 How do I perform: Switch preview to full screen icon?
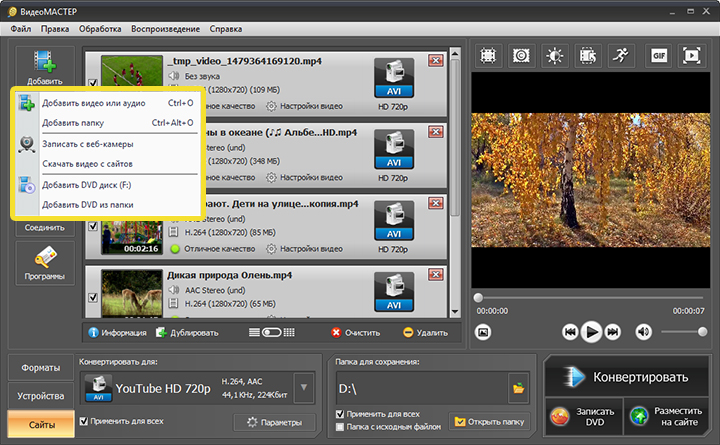pyautogui.click(x=692, y=56)
